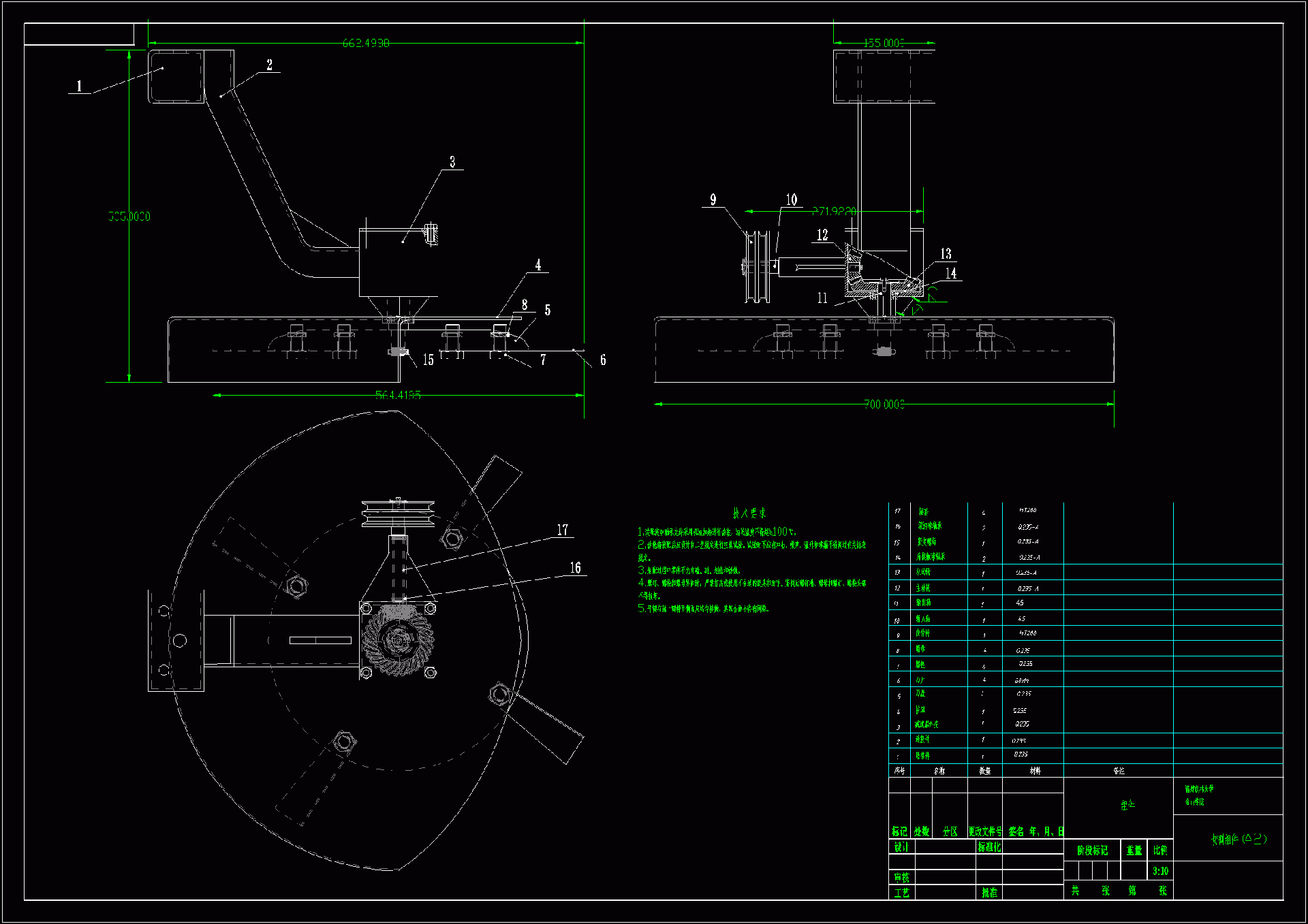Select the 批准 cell in title block
This screenshot has height=924, width=1308.
pyautogui.click(x=989, y=892)
